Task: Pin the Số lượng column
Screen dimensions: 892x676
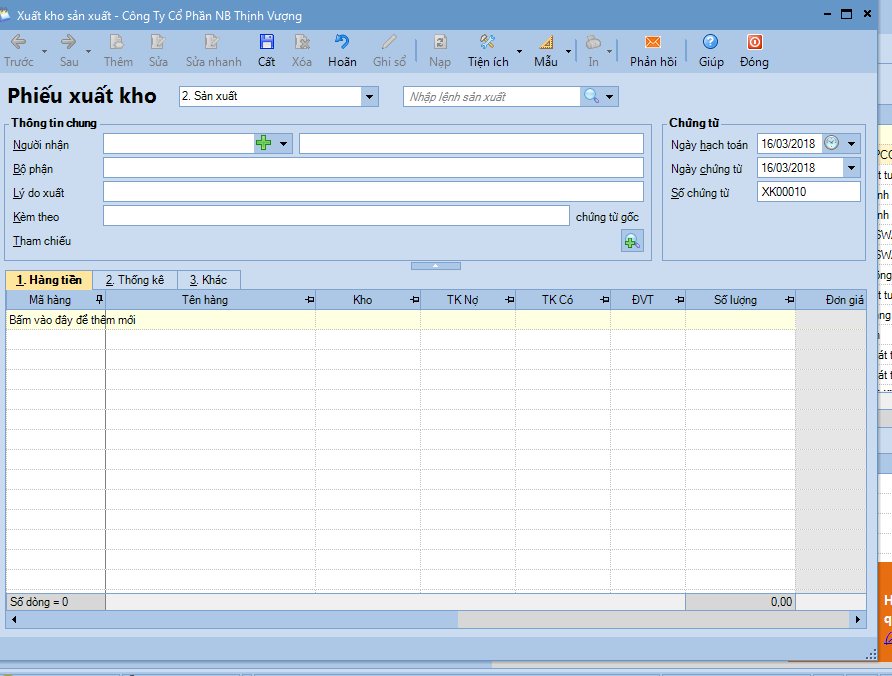Action: (x=790, y=299)
